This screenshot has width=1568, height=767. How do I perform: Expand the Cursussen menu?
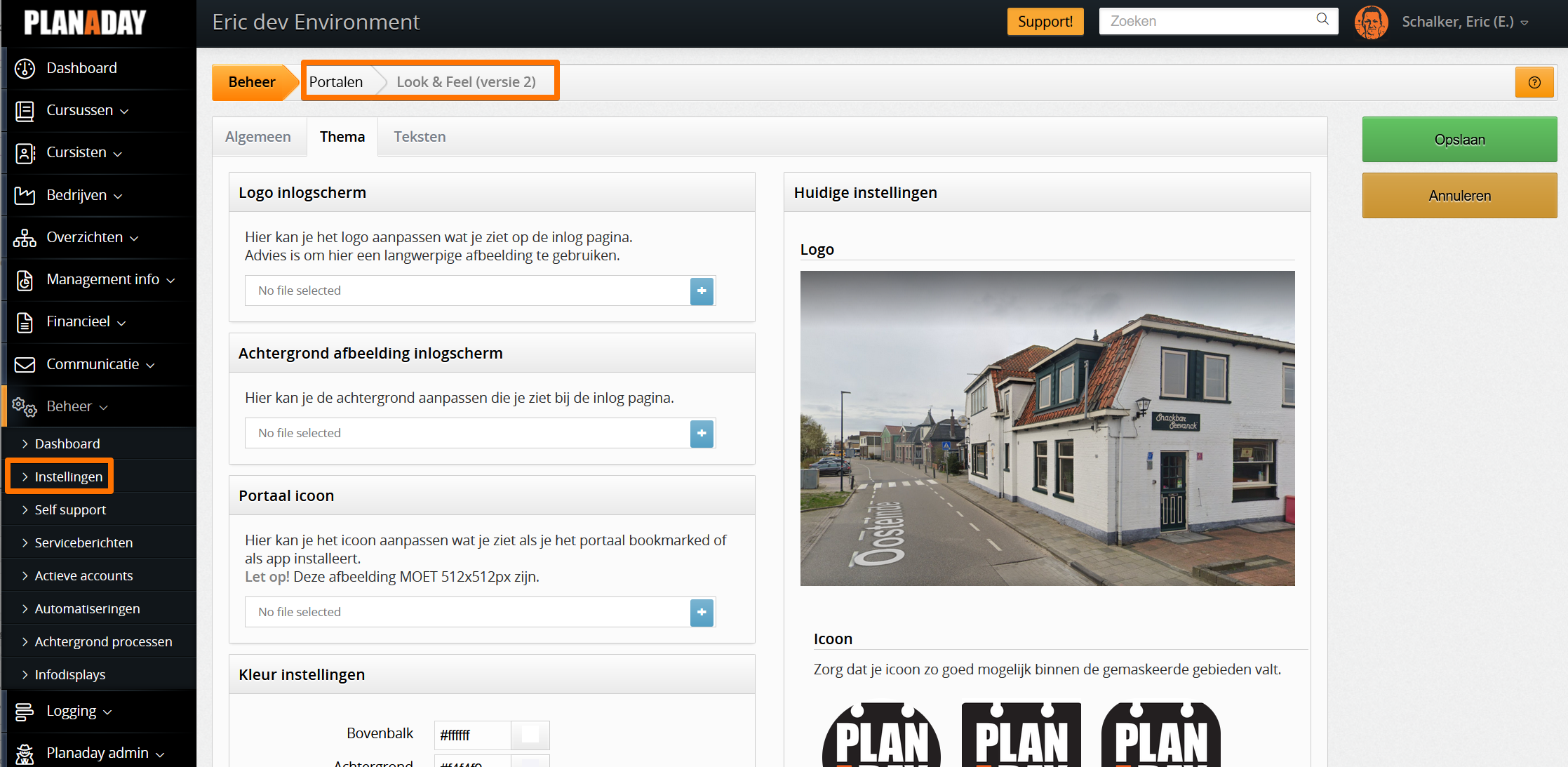tap(124, 112)
